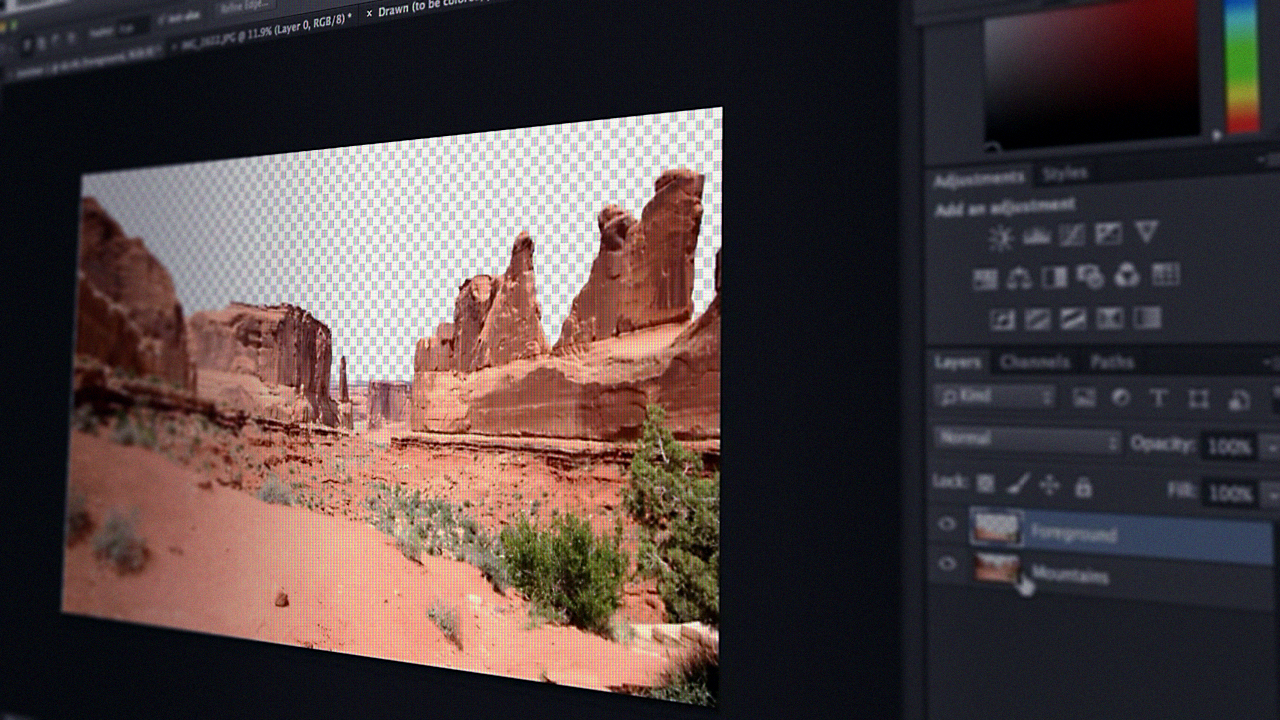Select the Mountains layer
1280x720 pixels.
click(x=1080, y=576)
